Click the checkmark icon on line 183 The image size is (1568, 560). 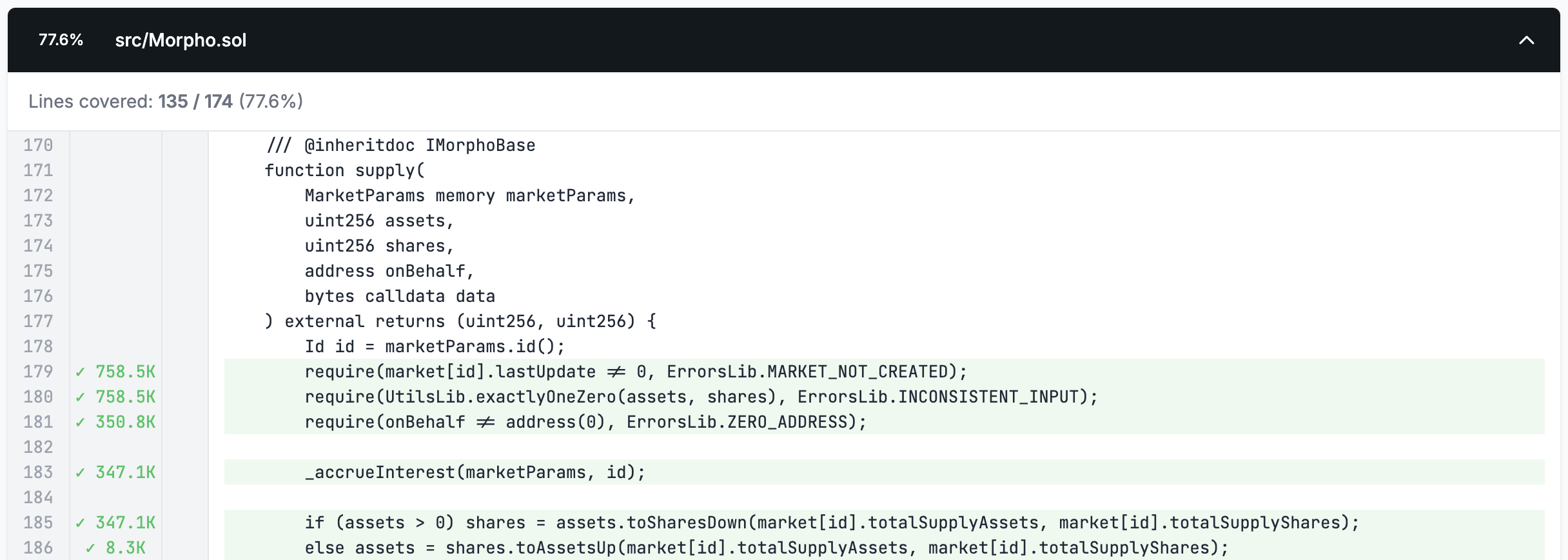[x=80, y=473]
